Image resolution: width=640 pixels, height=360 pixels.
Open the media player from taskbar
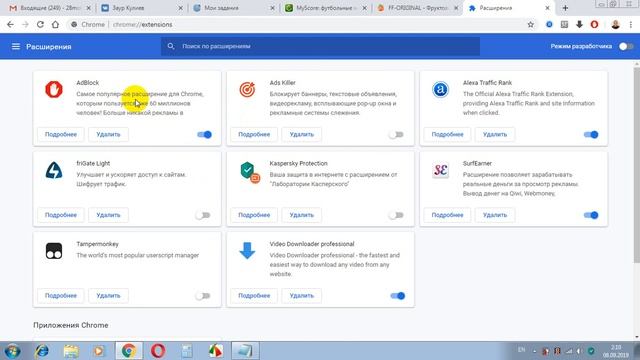[x=98, y=351]
